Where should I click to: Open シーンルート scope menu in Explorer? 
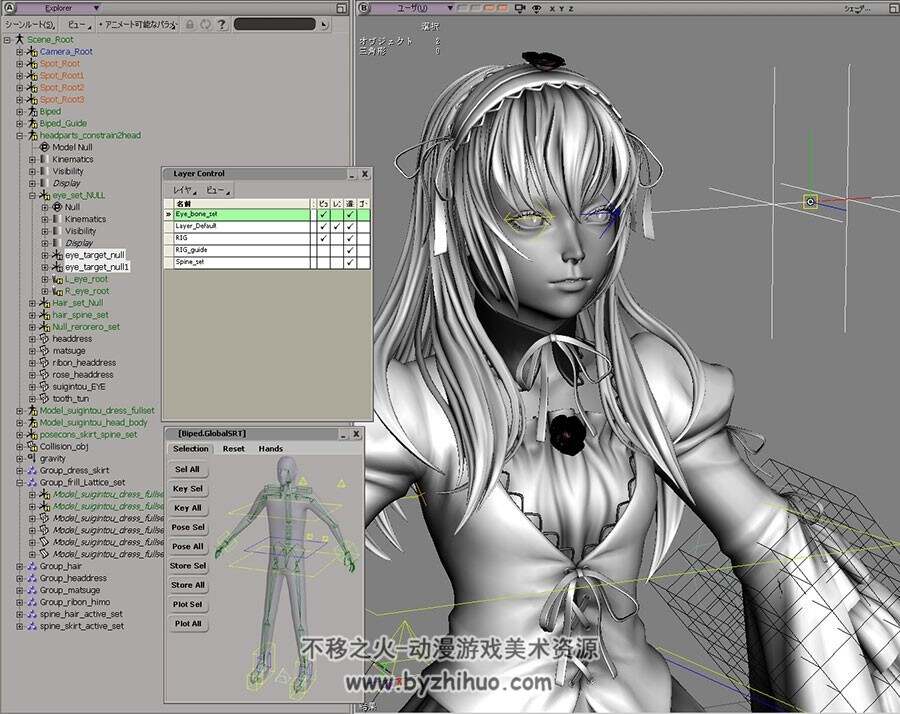point(30,25)
